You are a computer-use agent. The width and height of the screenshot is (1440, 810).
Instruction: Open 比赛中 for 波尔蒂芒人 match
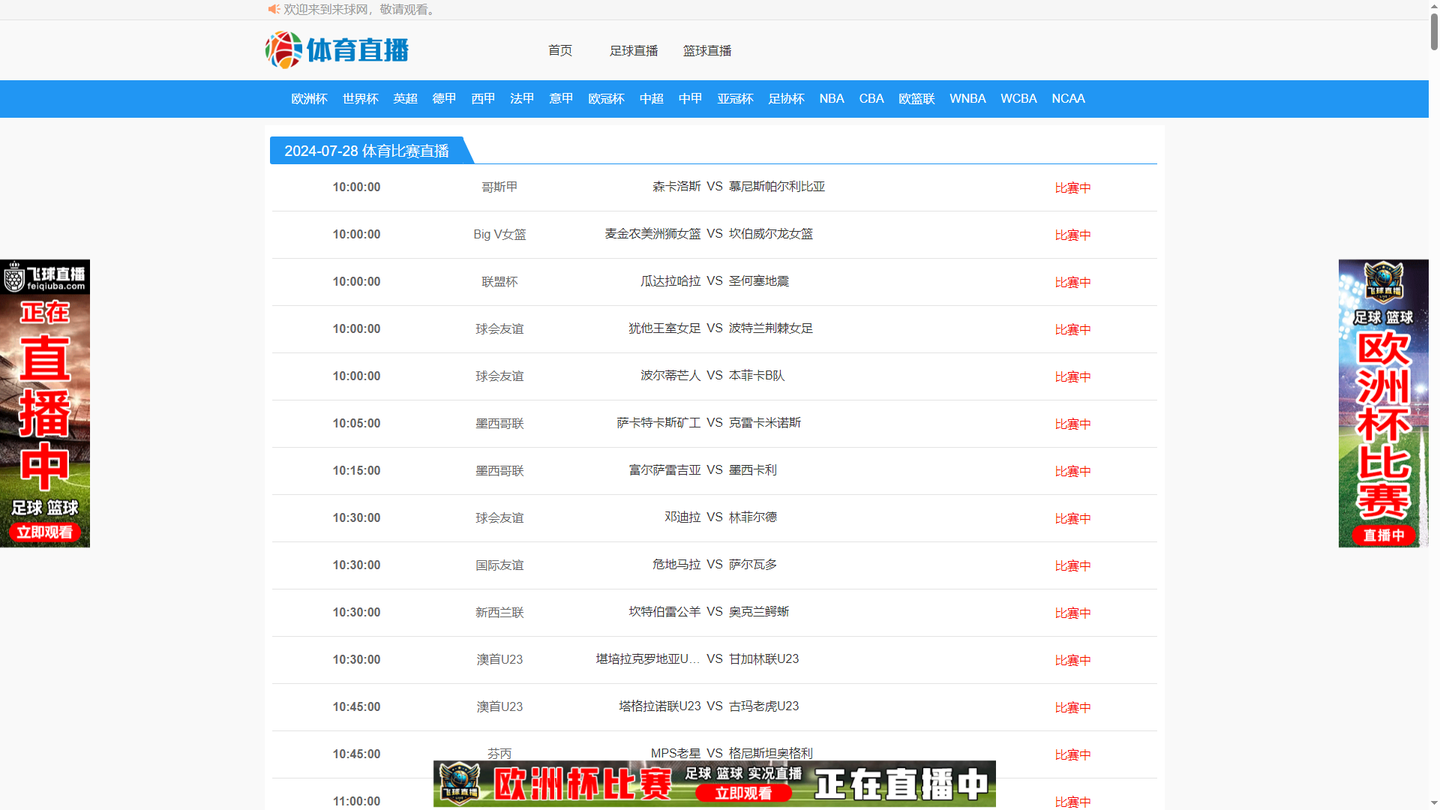click(1072, 377)
